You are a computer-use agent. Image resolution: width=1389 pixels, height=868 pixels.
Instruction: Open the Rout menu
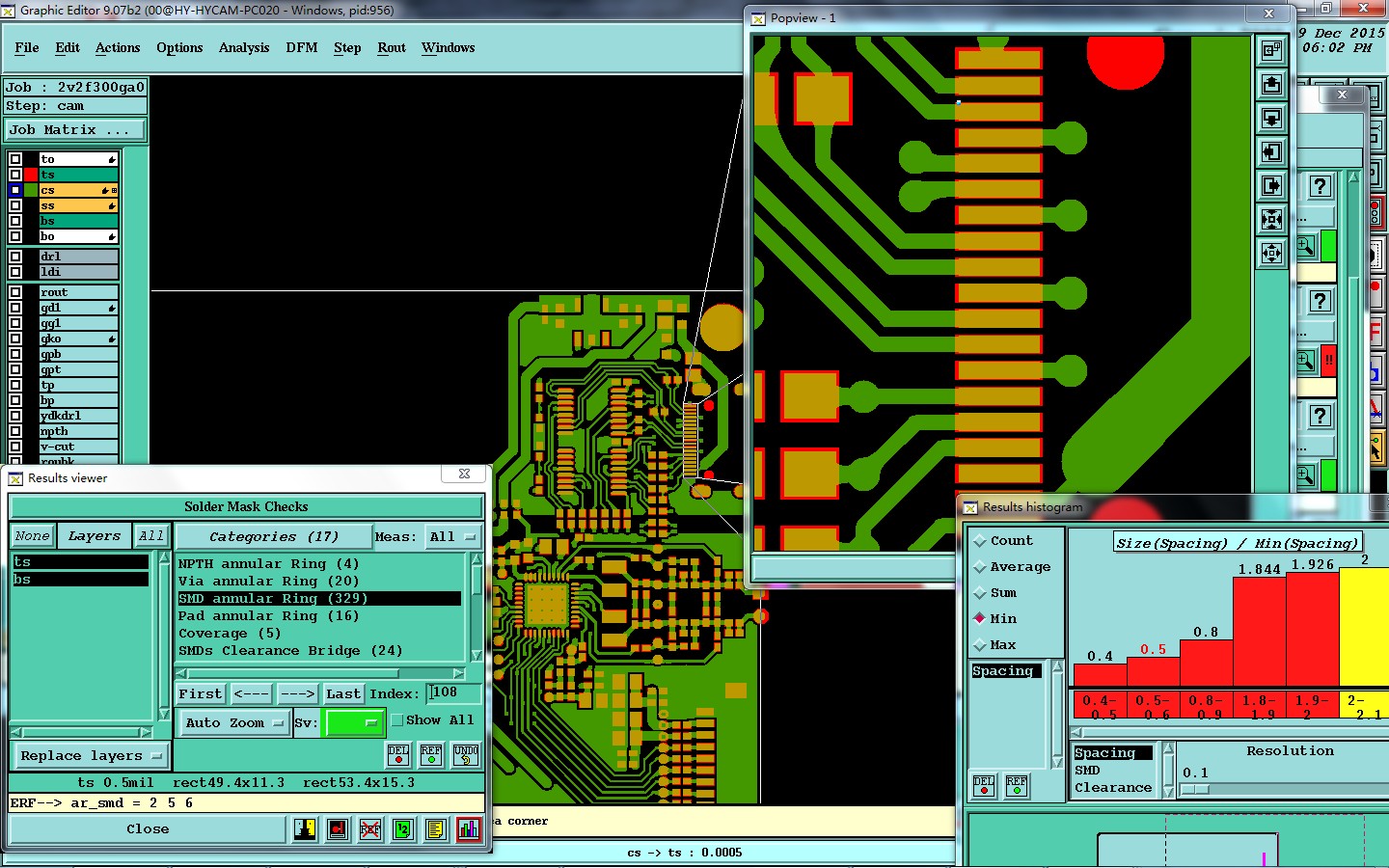[x=392, y=47]
